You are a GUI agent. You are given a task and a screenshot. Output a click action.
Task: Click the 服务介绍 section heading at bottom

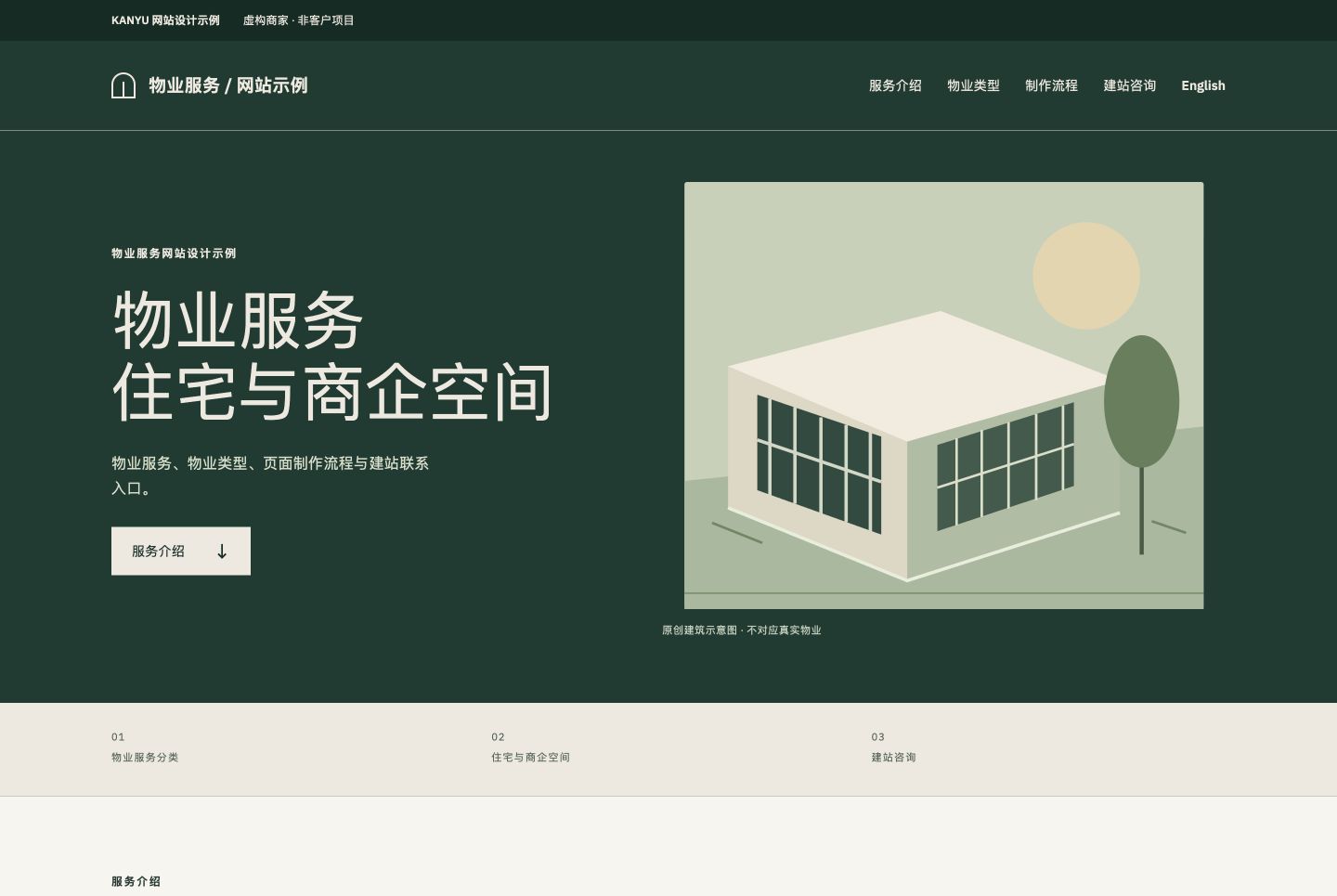pyautogui.click(x=136, y=881)
